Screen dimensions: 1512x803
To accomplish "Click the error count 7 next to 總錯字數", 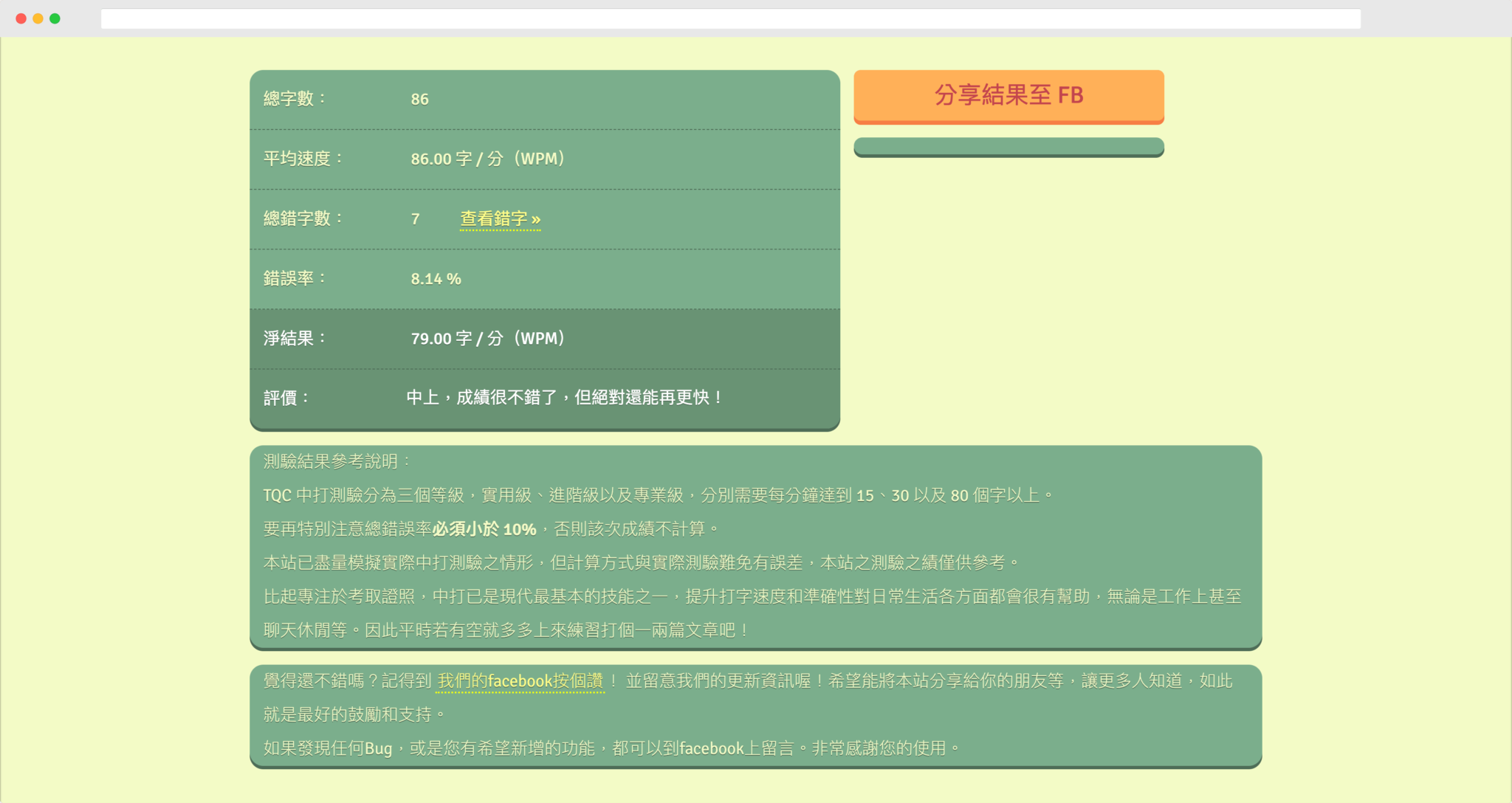I will point(415,218).
